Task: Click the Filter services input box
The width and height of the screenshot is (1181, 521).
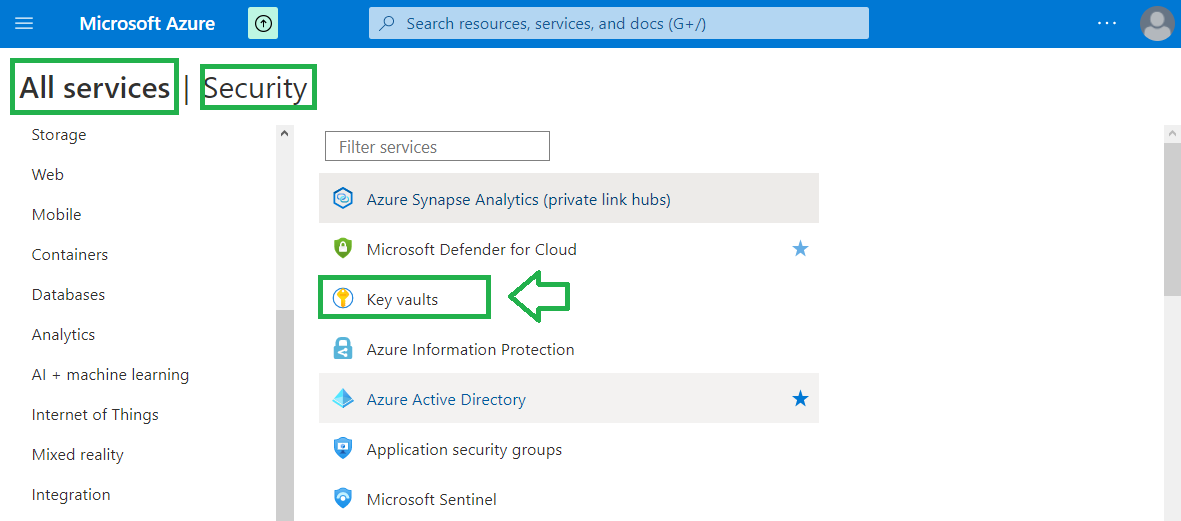Action: click(x=437, y=146)
